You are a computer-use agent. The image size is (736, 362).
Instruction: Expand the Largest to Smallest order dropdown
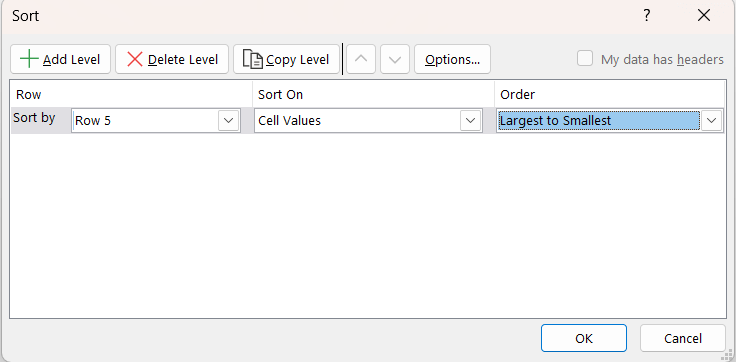click(x=712, y=121)
